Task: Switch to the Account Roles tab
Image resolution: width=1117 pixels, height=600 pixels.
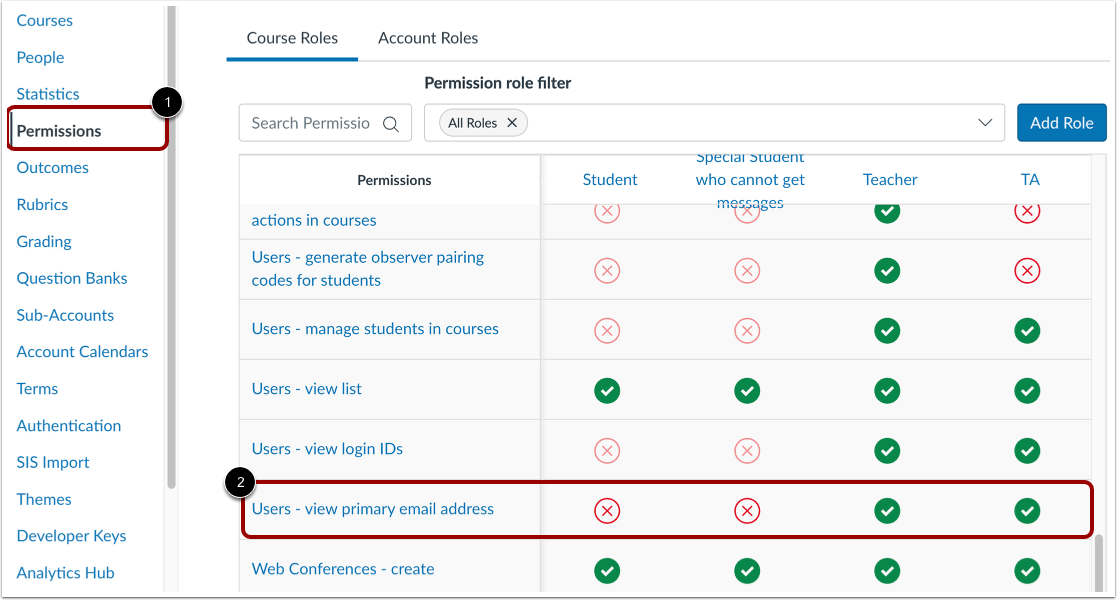Action: 428,38
